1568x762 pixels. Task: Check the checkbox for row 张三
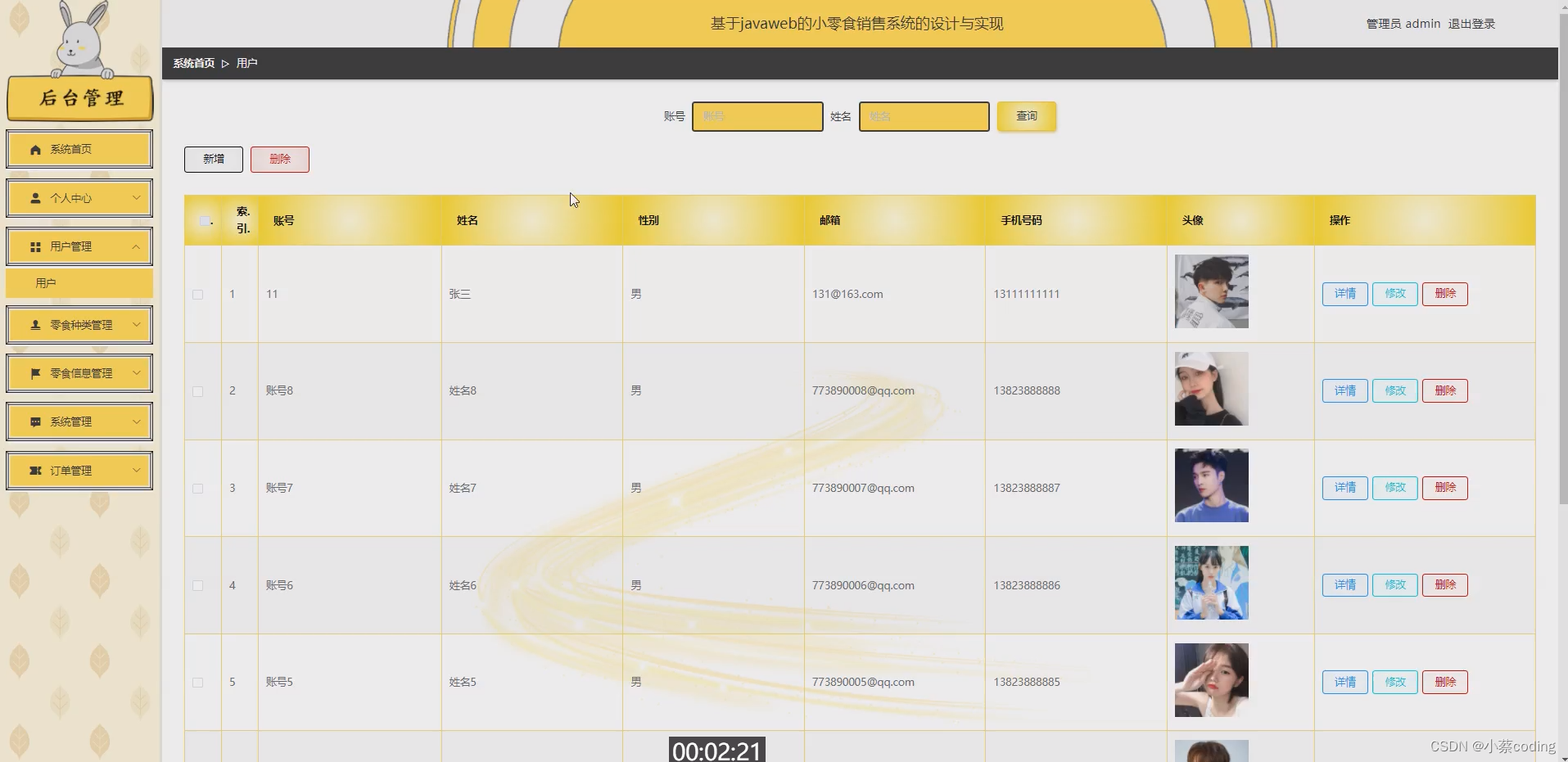[x=197, y=295]
